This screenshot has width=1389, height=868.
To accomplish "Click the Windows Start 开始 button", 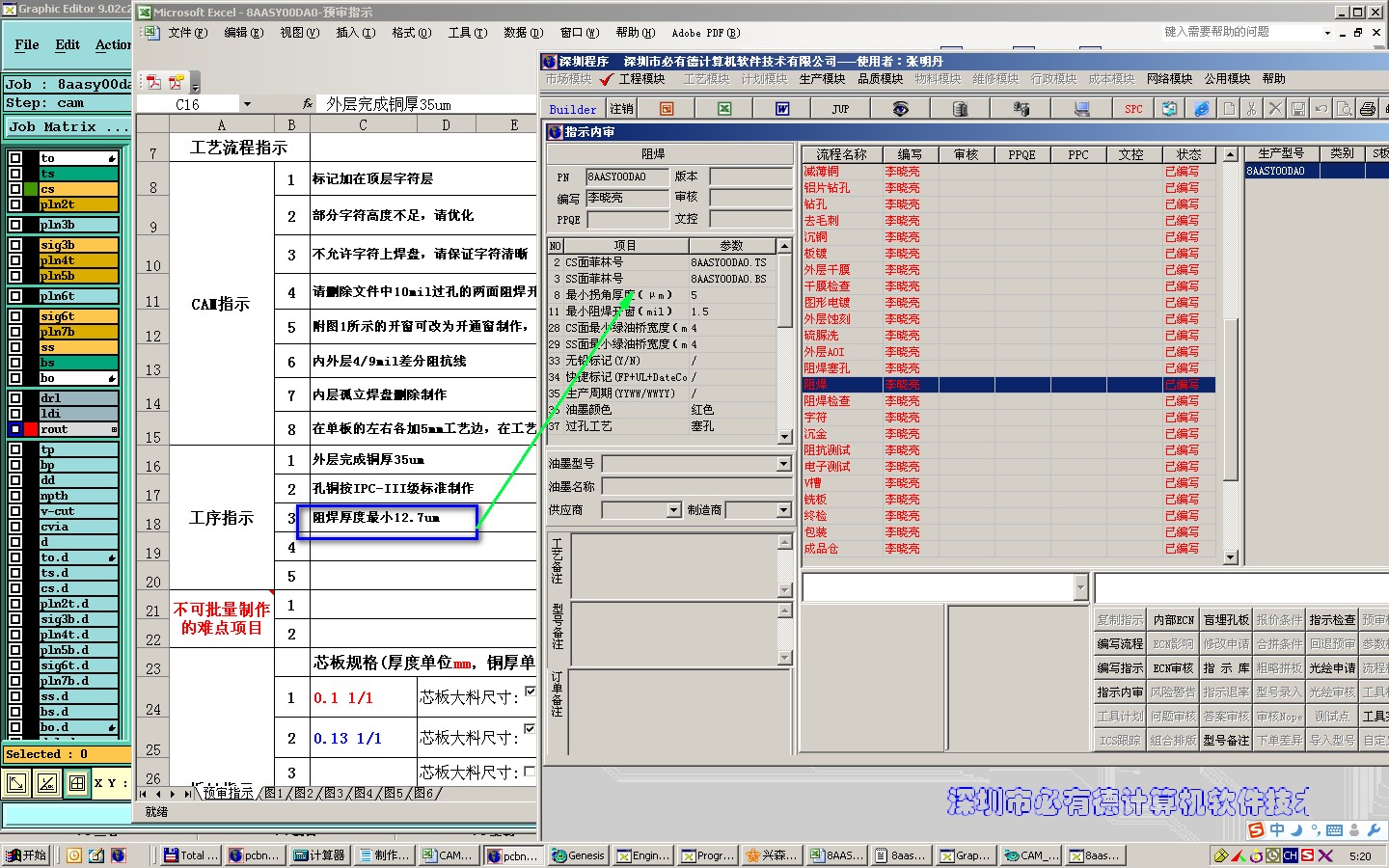I will pos(26,855).
